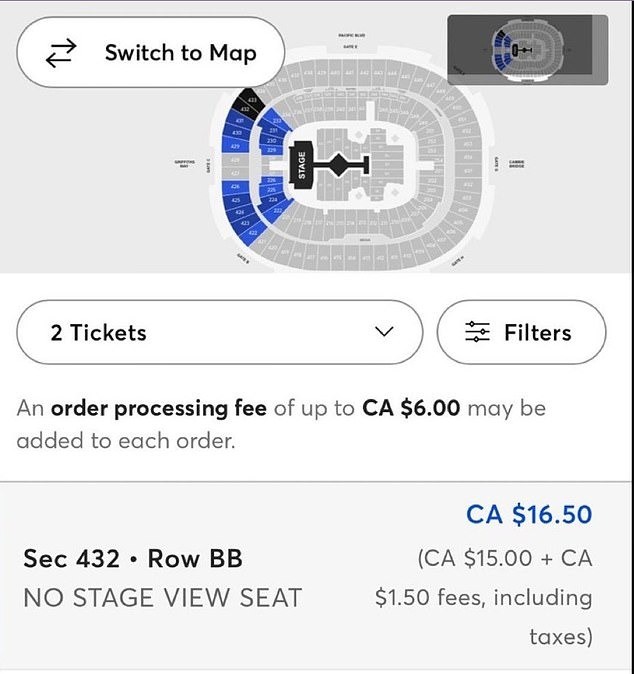
Task: Choose blue section 423 on the map
Action: 246,222
